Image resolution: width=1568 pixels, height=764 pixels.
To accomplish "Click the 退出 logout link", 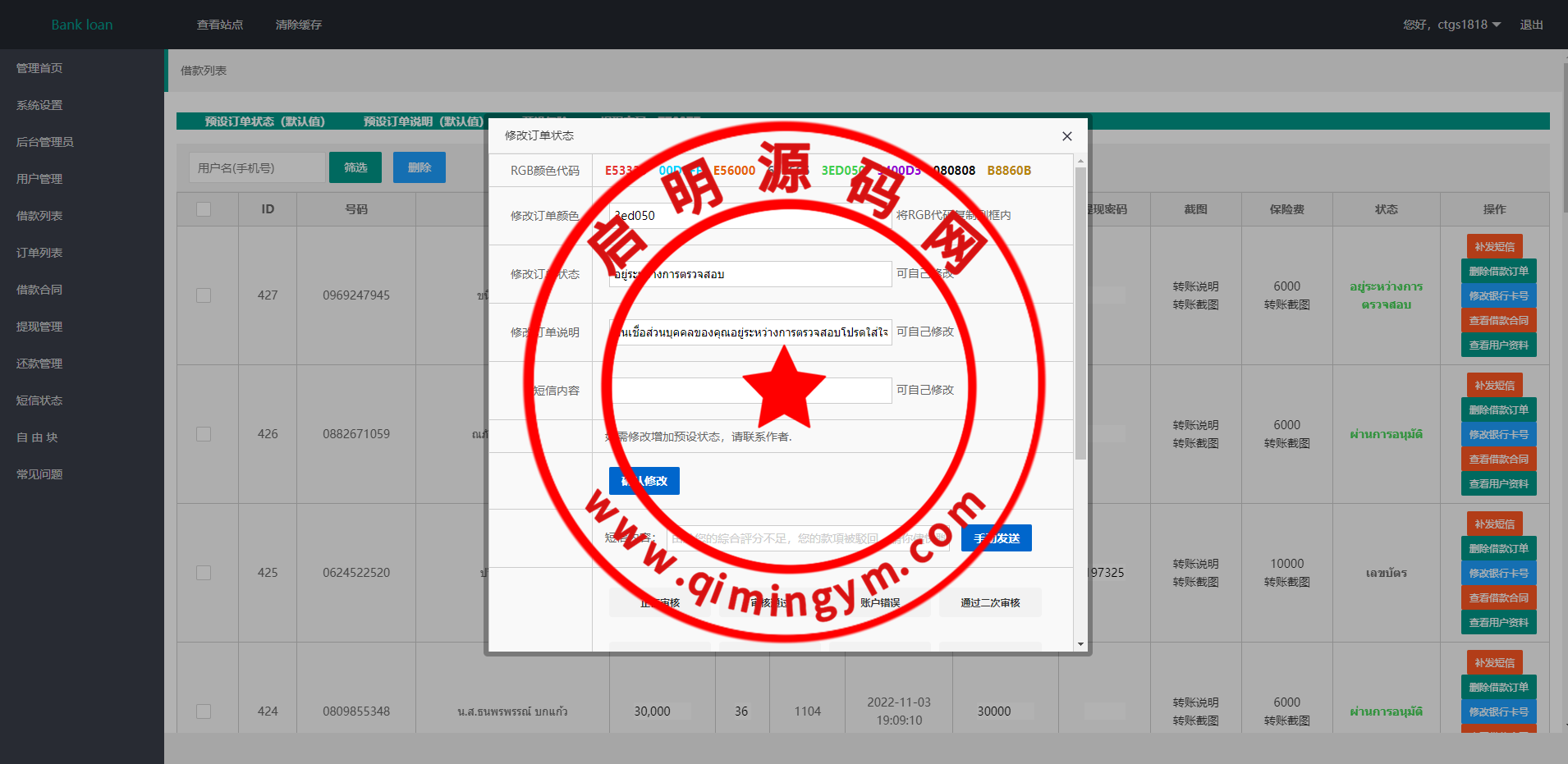I will pyautogui.click(x=1531, y=25).
